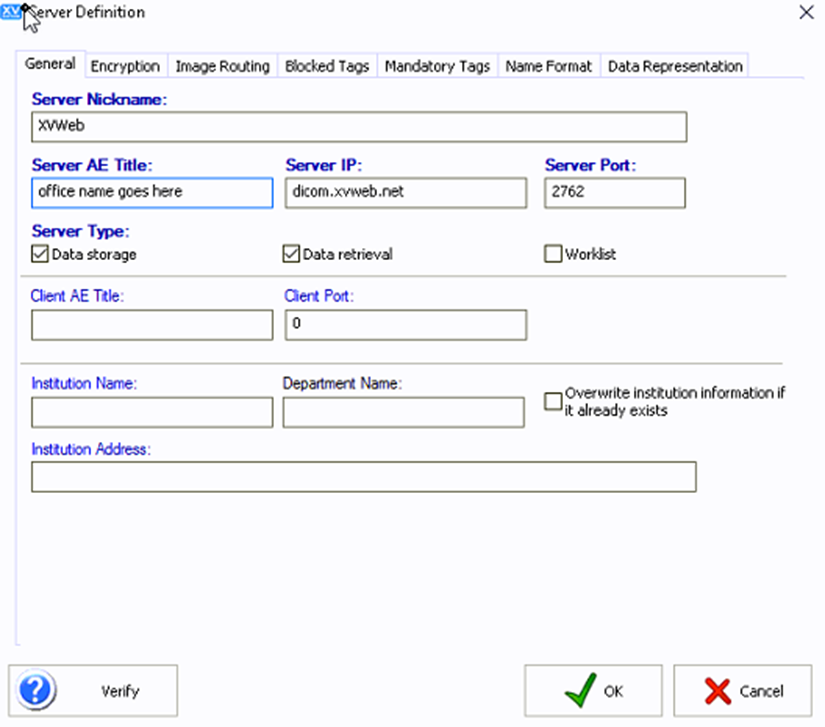
Task: Click the 'Institution Name:' label
Action: (x=84, y=383)
